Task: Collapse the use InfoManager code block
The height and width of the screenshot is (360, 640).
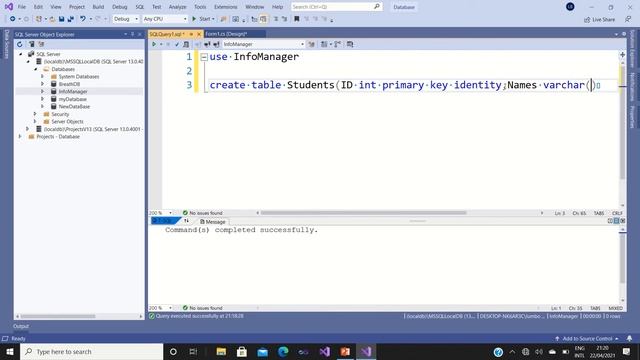Action: [x=204, y=57]
